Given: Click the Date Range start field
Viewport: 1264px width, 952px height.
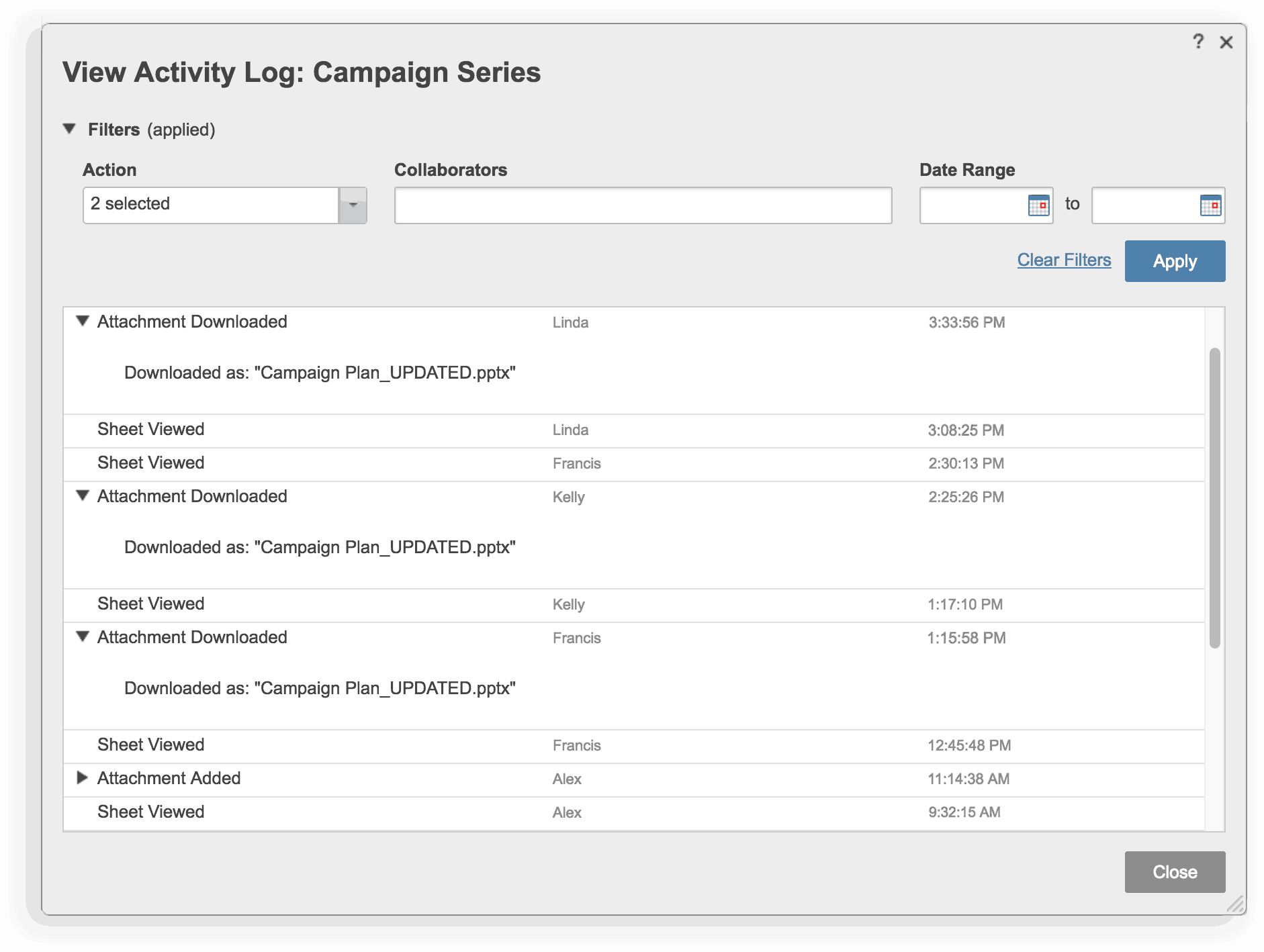Looking at the screenshot, I should tap(973, 205).
